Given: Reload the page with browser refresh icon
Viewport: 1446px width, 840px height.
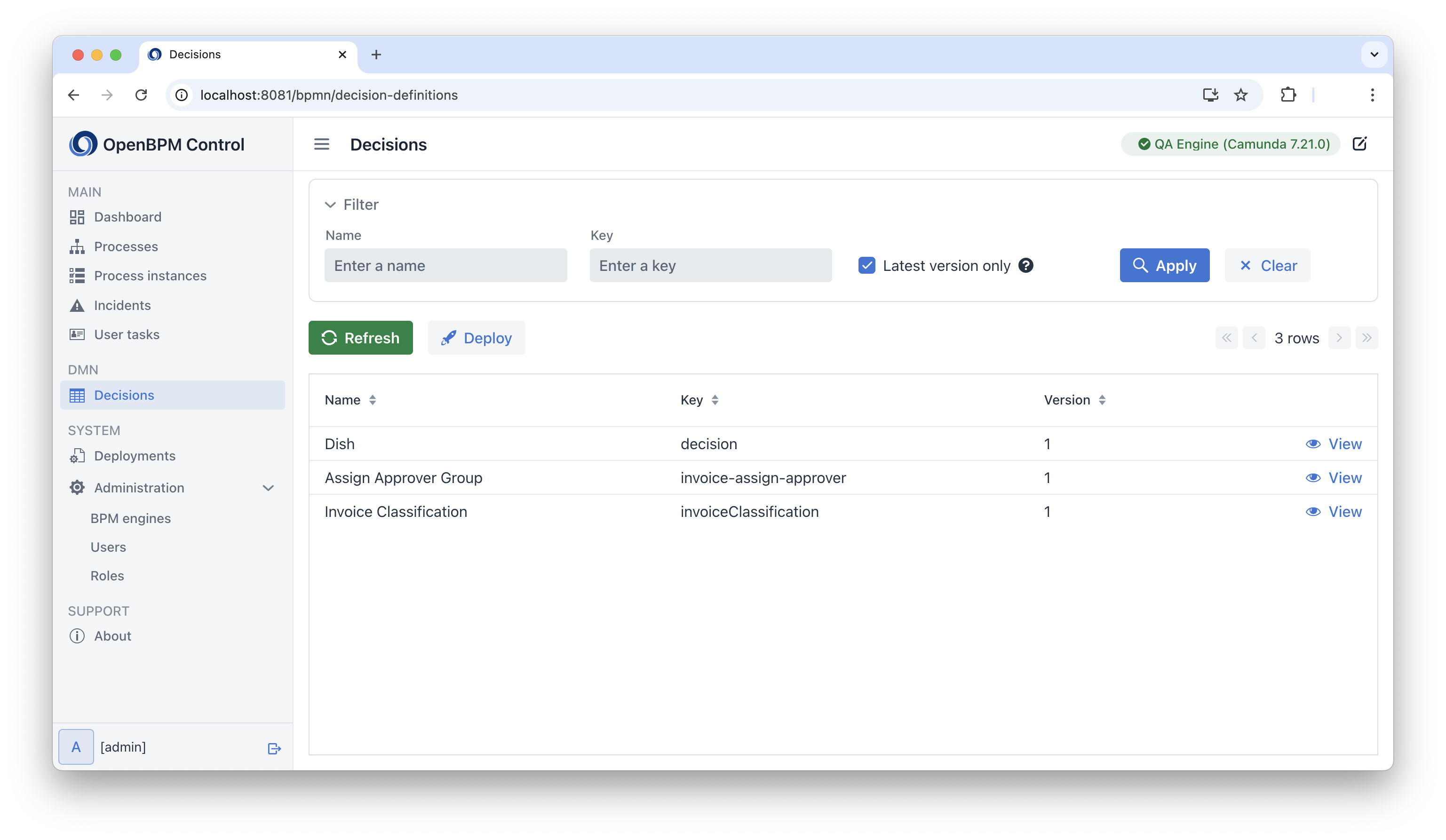Looking at the screenshot, I should point(141,95).
